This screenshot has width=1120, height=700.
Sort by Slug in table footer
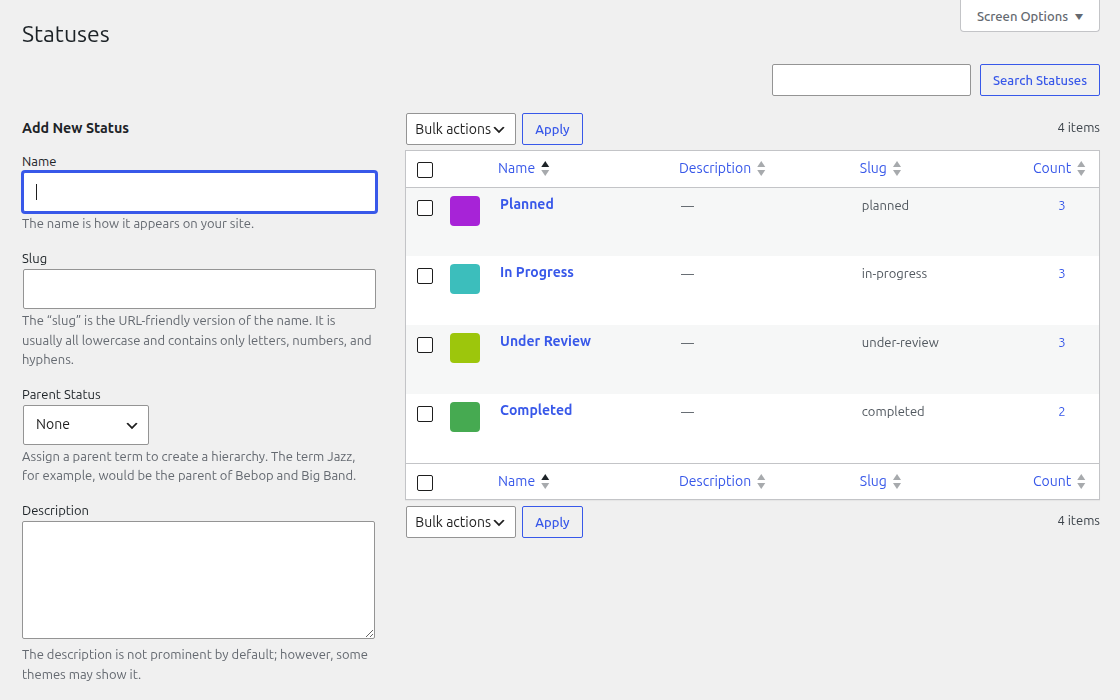(x=880, y=481)
